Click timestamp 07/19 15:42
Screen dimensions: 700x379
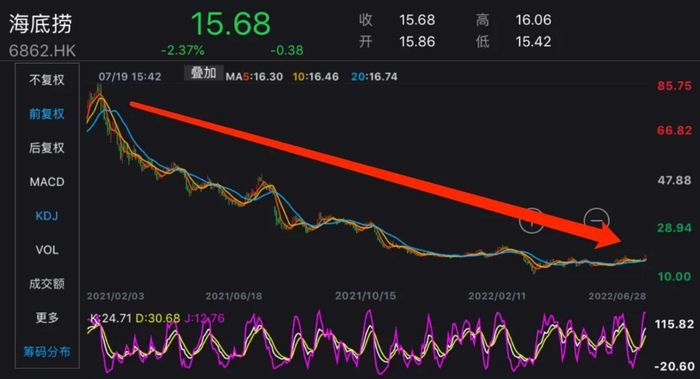pos(129,77)
